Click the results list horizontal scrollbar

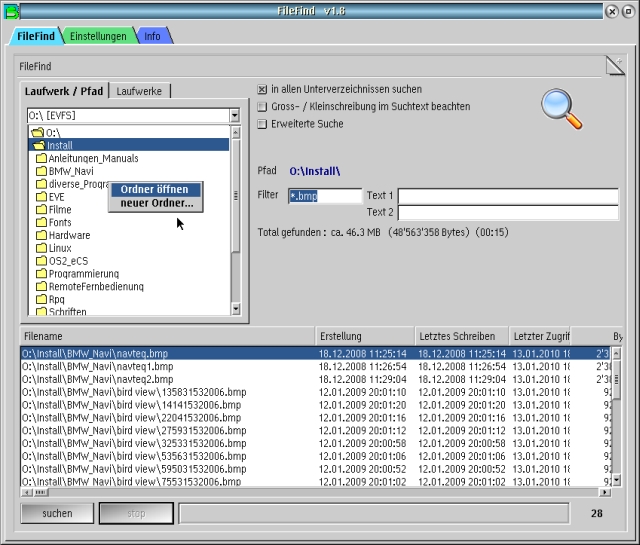click(x=300, y=492)
